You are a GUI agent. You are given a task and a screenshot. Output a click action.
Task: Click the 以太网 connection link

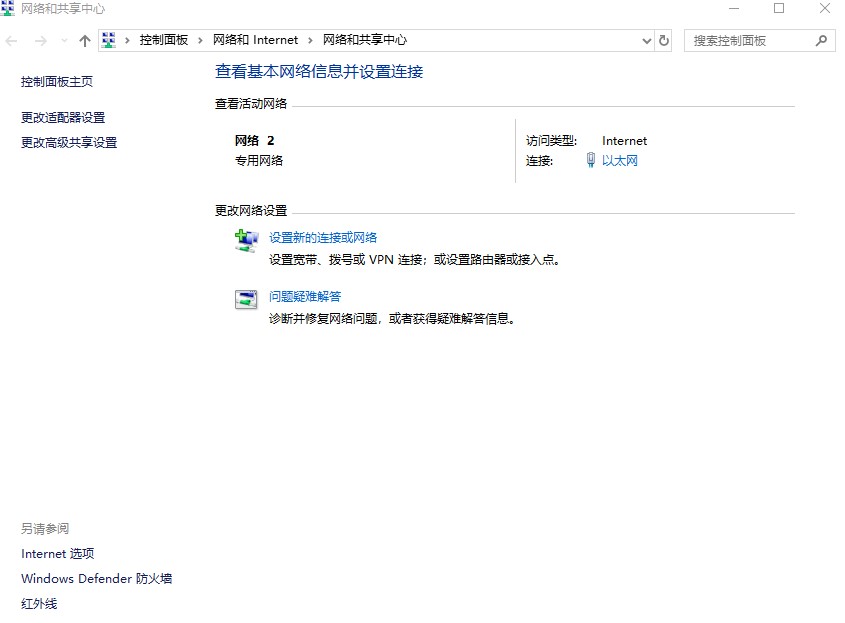click(620, 161)
